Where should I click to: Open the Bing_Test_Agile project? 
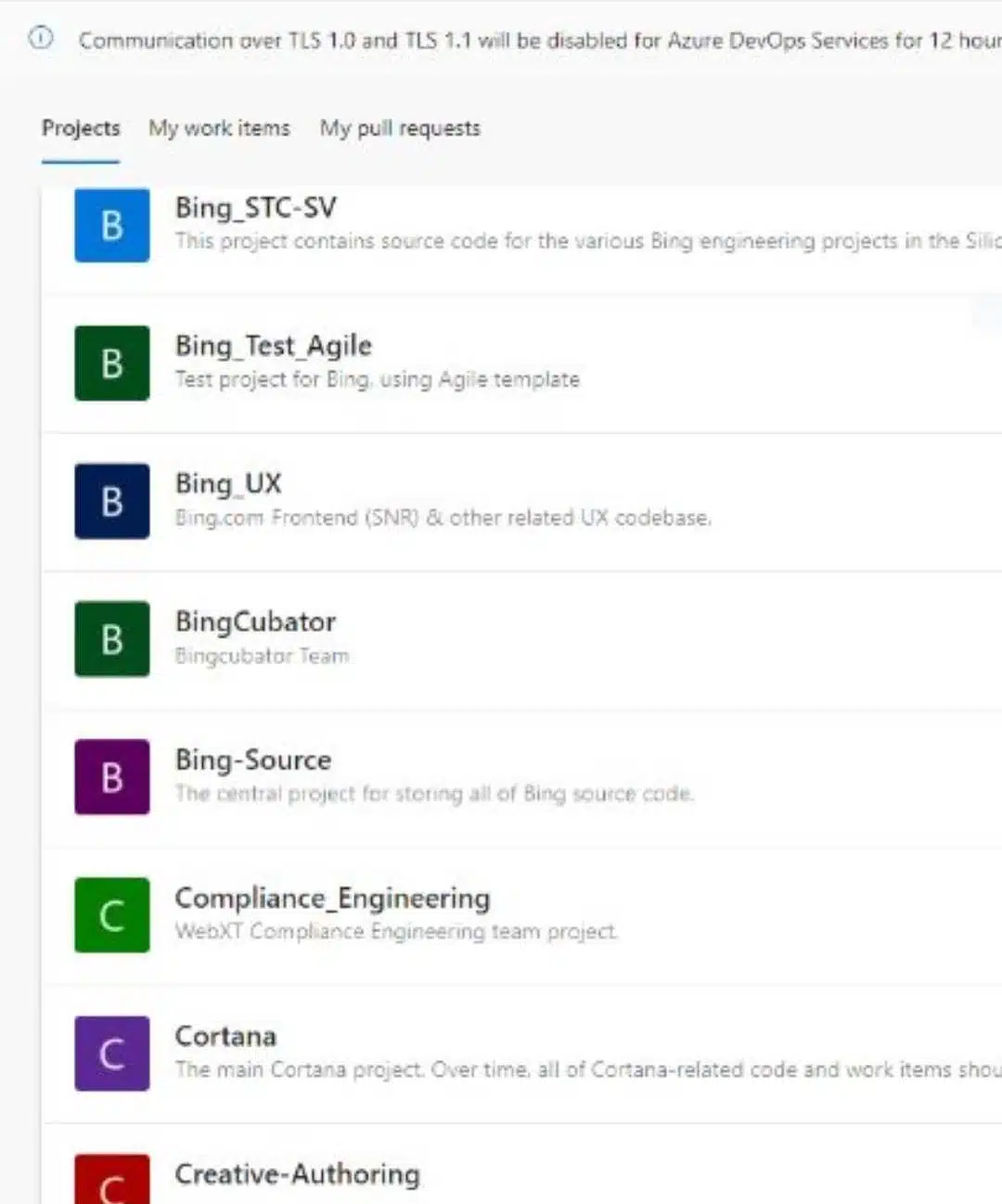pyautogui.click(x=274, y=344)
